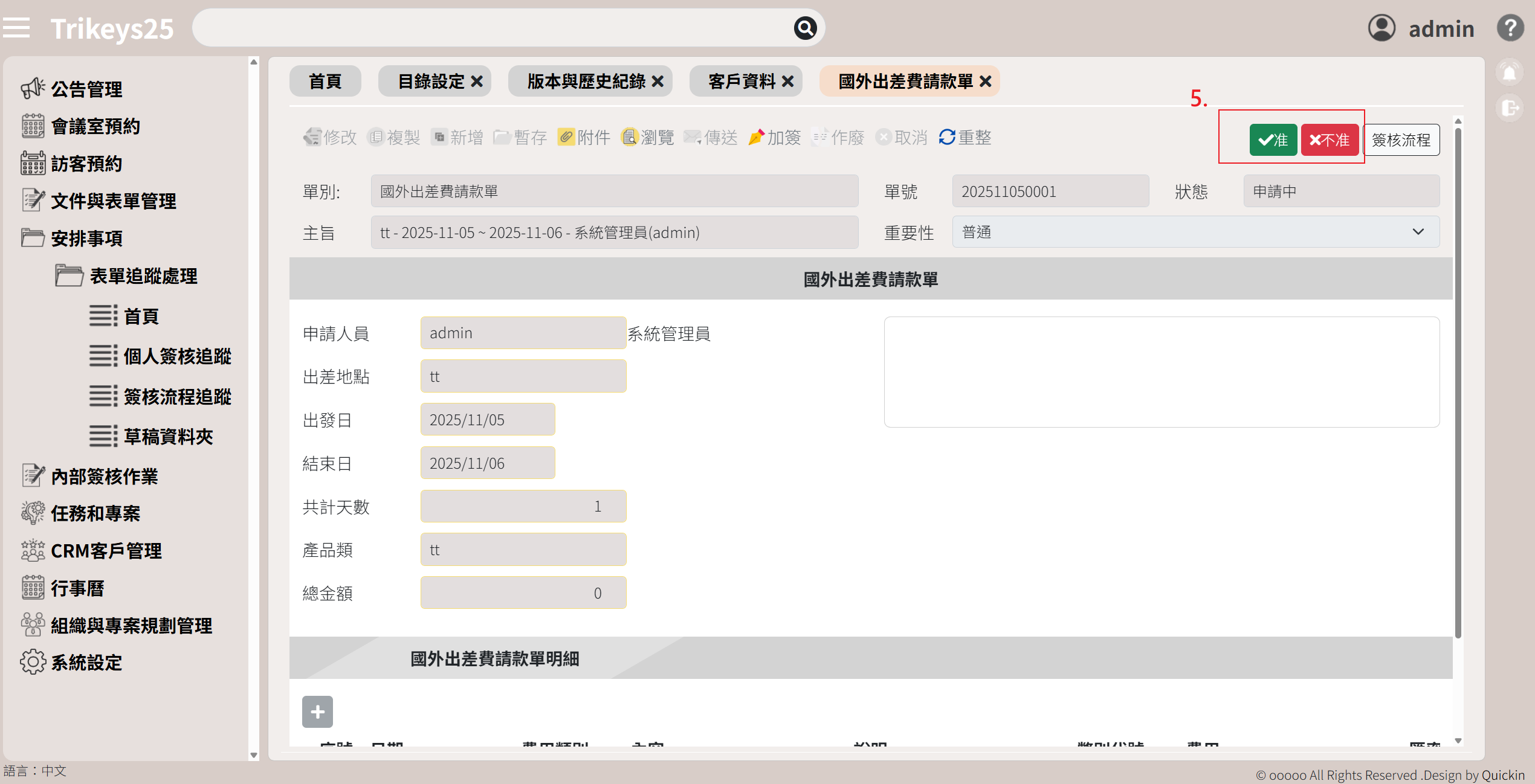Click the notification bell icon
Image resolution: width=1535 pixels, height=784 pixels.
[1509, 73]
